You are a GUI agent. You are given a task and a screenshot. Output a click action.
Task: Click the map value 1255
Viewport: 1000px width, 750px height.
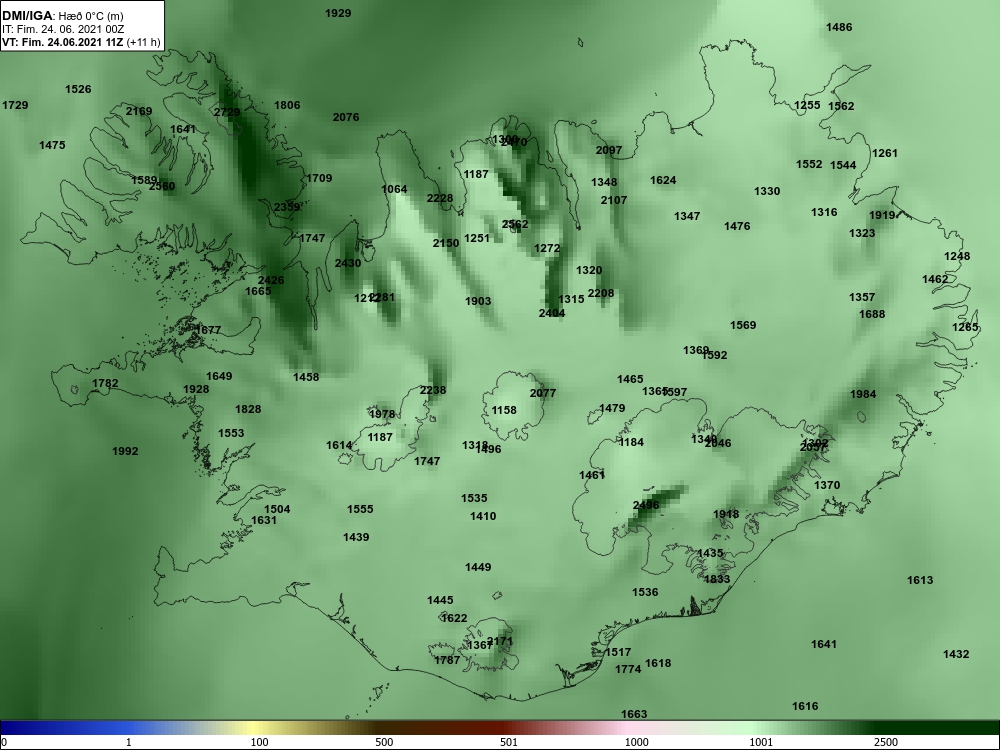tap(807, 105)
